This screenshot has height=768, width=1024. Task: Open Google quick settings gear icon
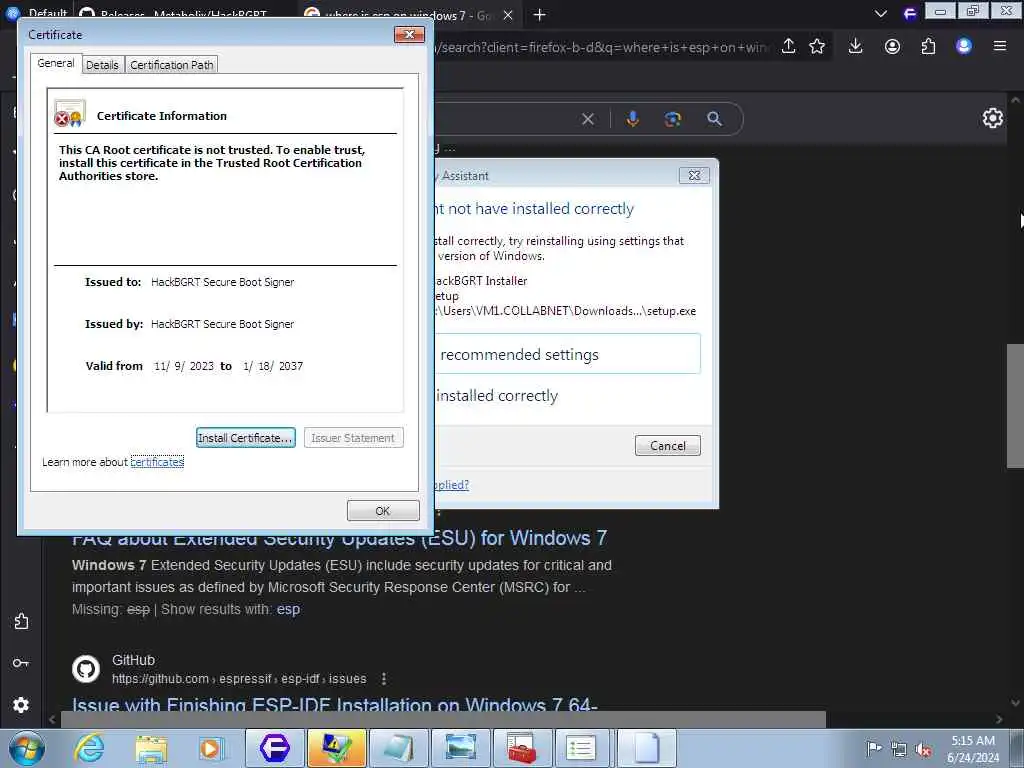(x=993, y=118)
